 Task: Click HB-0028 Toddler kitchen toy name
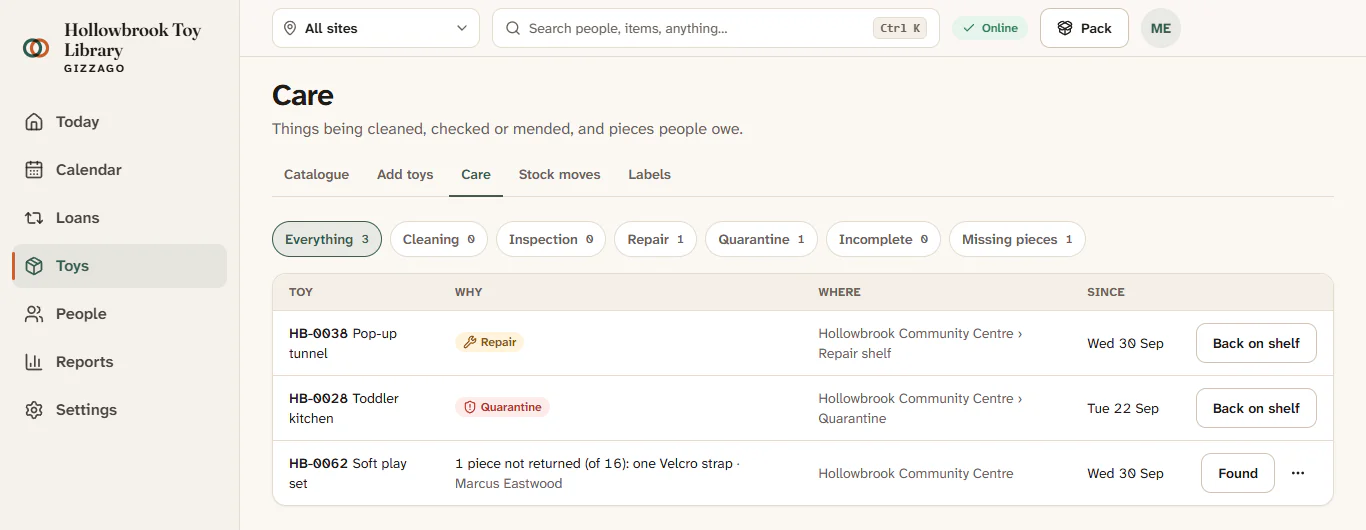point(344,408)
